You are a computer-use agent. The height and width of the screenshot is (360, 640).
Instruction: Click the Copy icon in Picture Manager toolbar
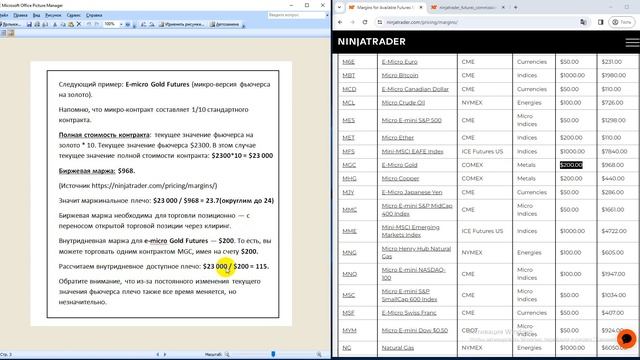[x=63, y=24]
